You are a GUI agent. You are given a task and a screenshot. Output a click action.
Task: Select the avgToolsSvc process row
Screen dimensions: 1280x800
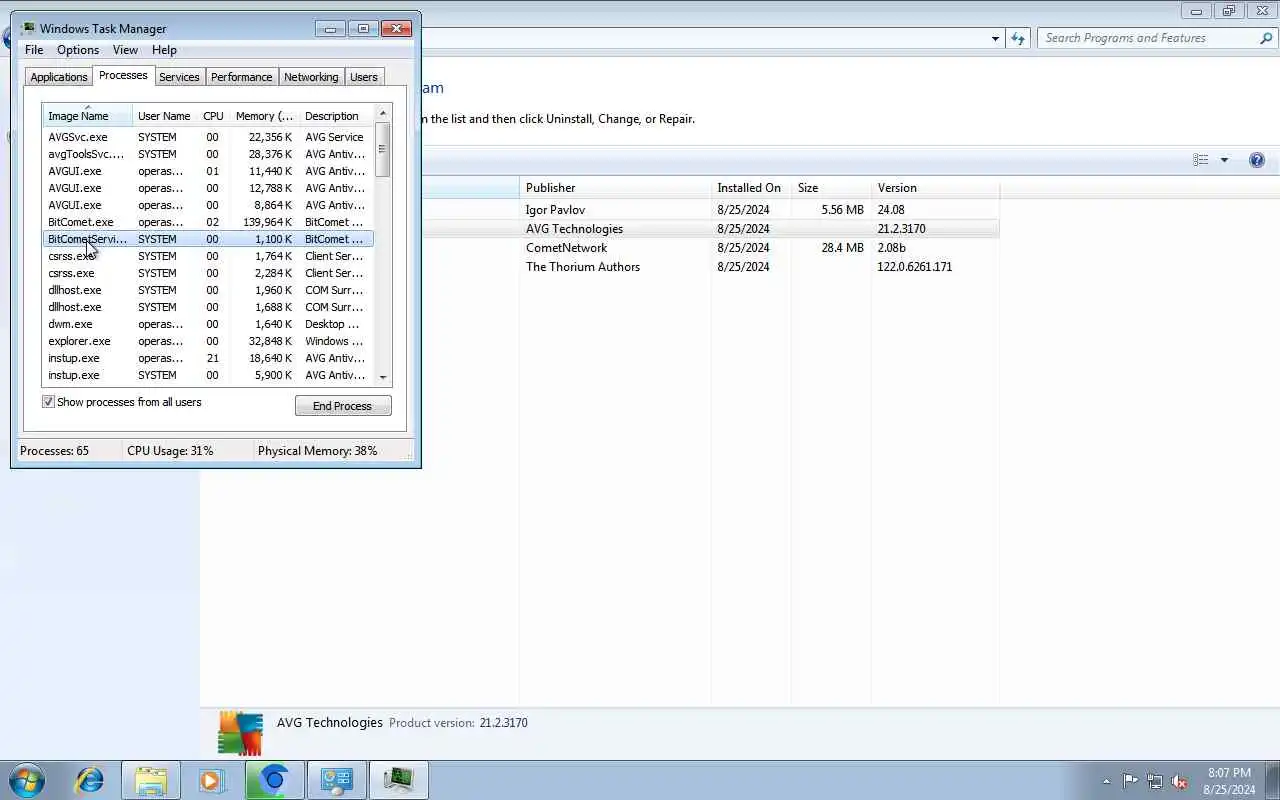click(208, 154)
